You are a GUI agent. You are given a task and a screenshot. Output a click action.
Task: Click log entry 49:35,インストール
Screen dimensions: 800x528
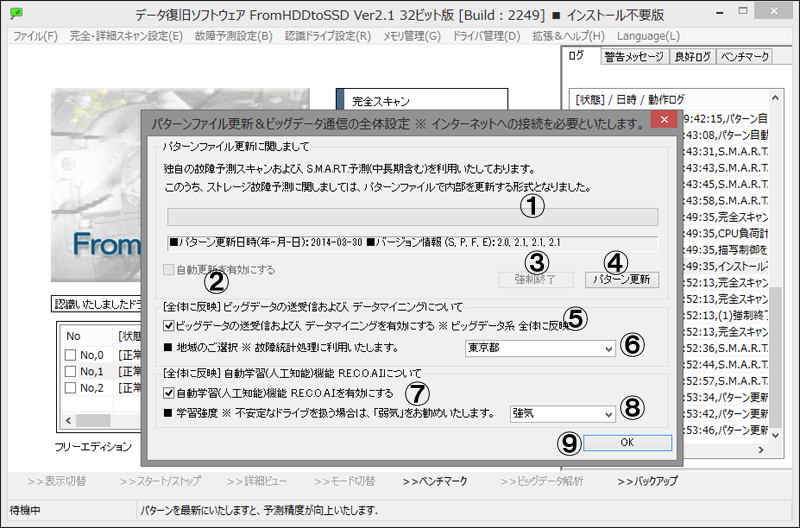click(x=726, y=266)
